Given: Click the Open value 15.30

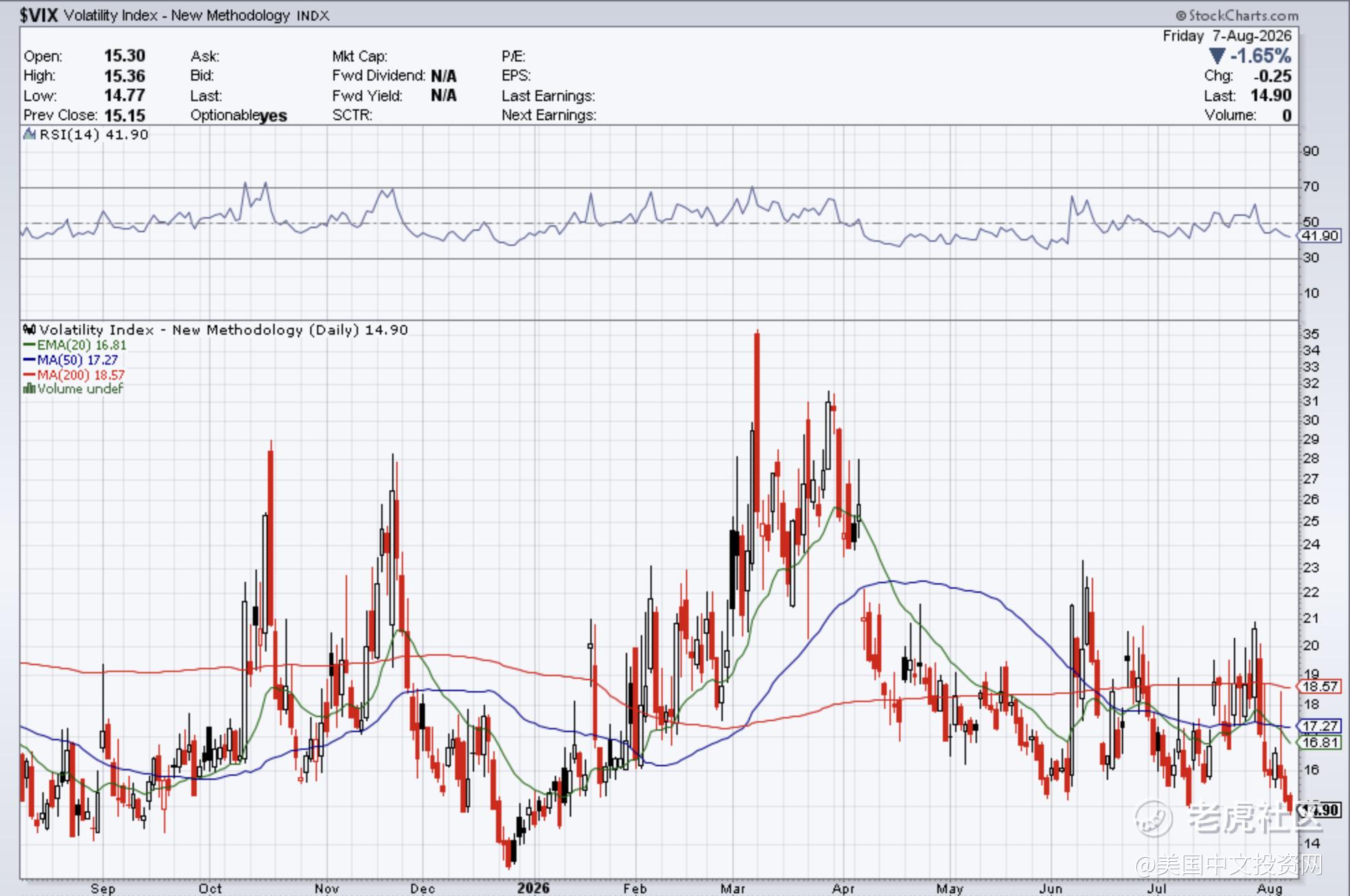Looking at the screenshot, I should (124, 56).
